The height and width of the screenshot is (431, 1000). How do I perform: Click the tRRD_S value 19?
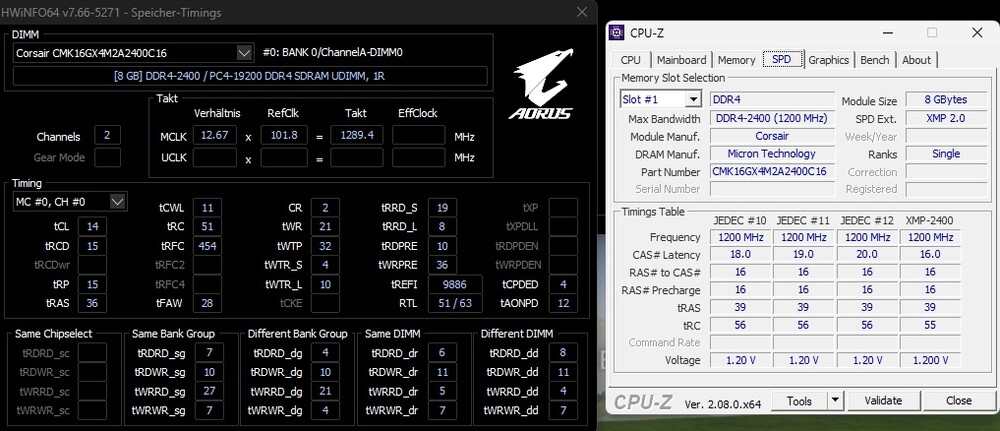click(443, 207)
